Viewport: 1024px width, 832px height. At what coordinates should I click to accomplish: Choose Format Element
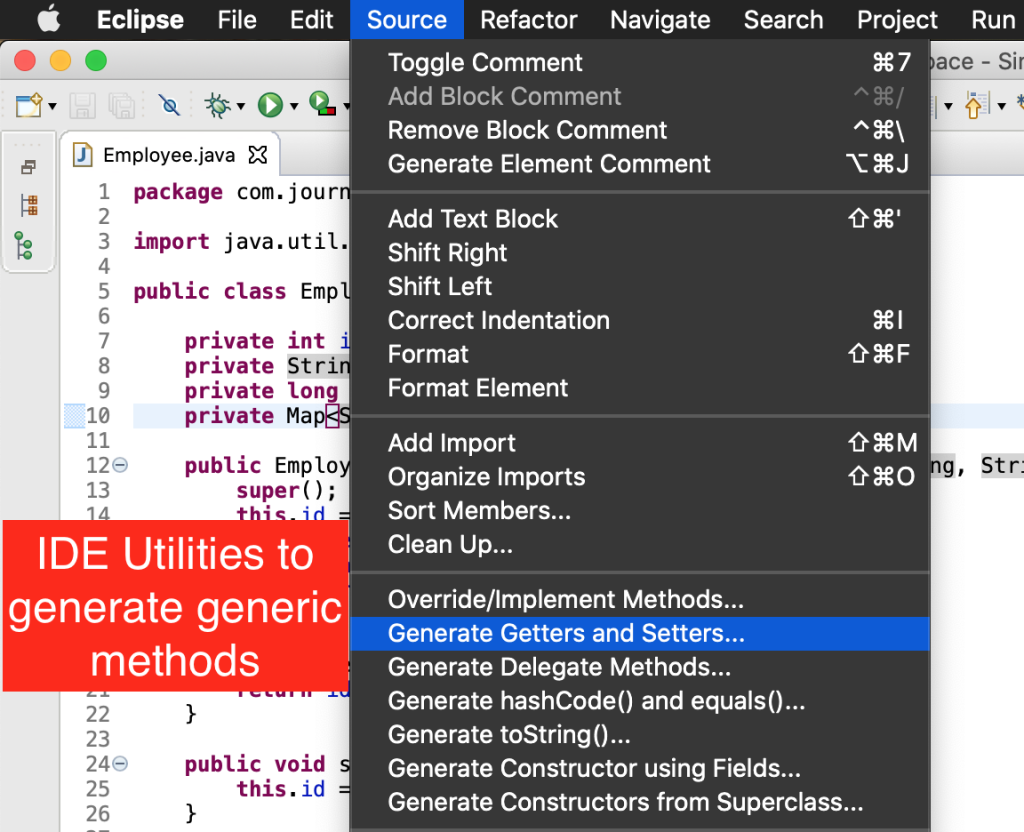point(640,388)
